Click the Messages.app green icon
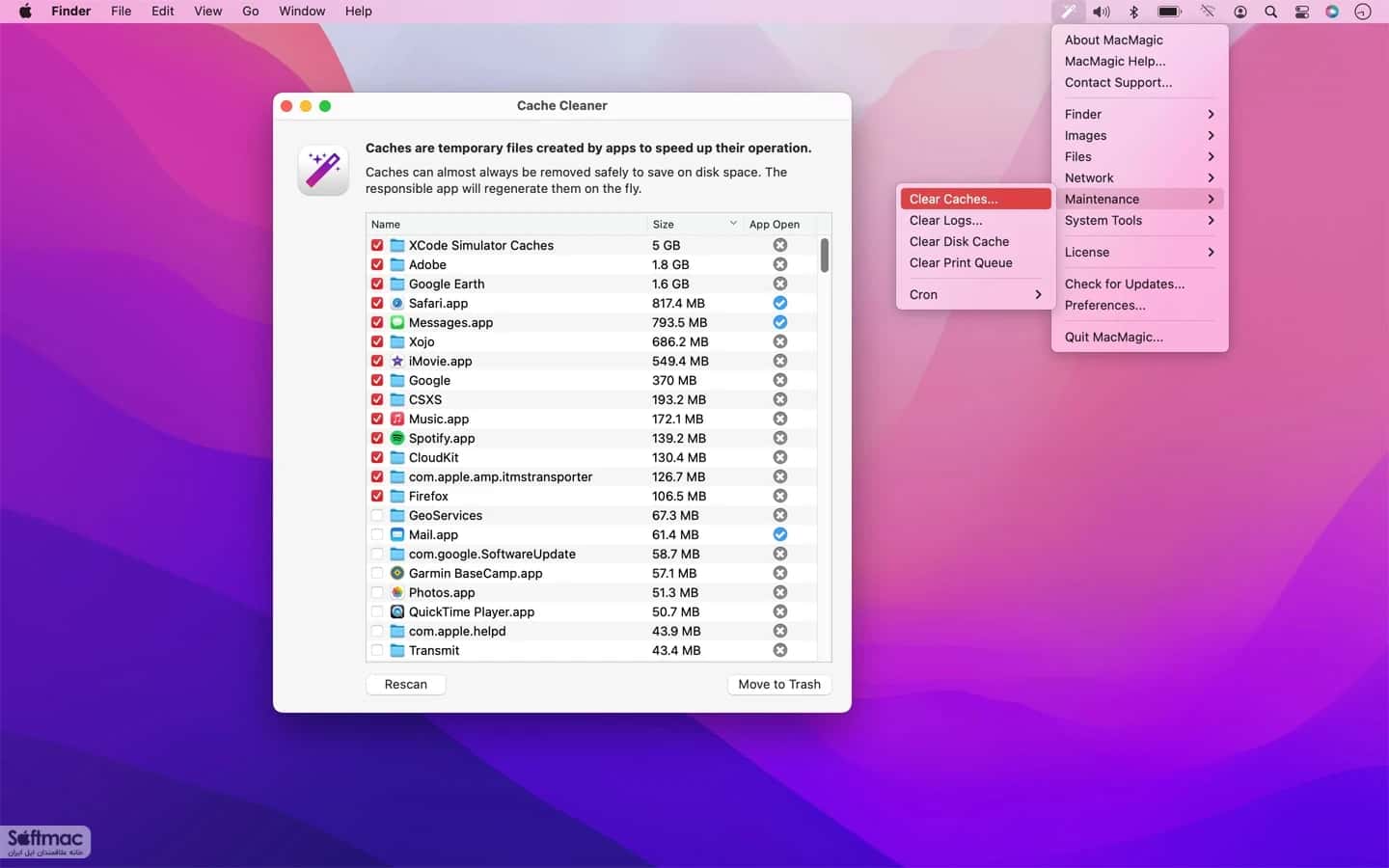The image size is (1389, 868). [x=396, y=322]
